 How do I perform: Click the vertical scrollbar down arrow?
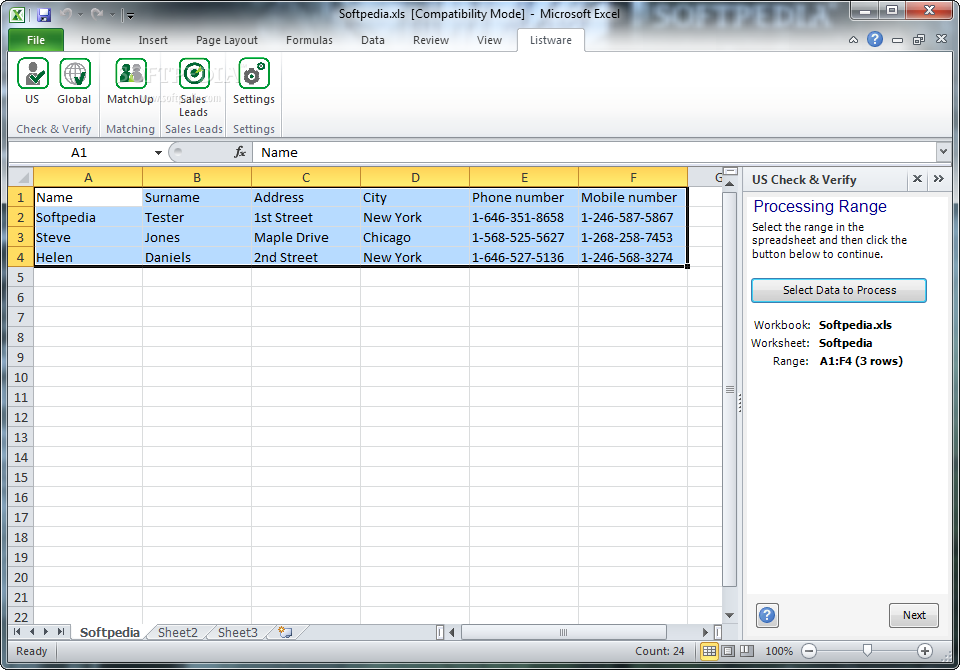729,615
